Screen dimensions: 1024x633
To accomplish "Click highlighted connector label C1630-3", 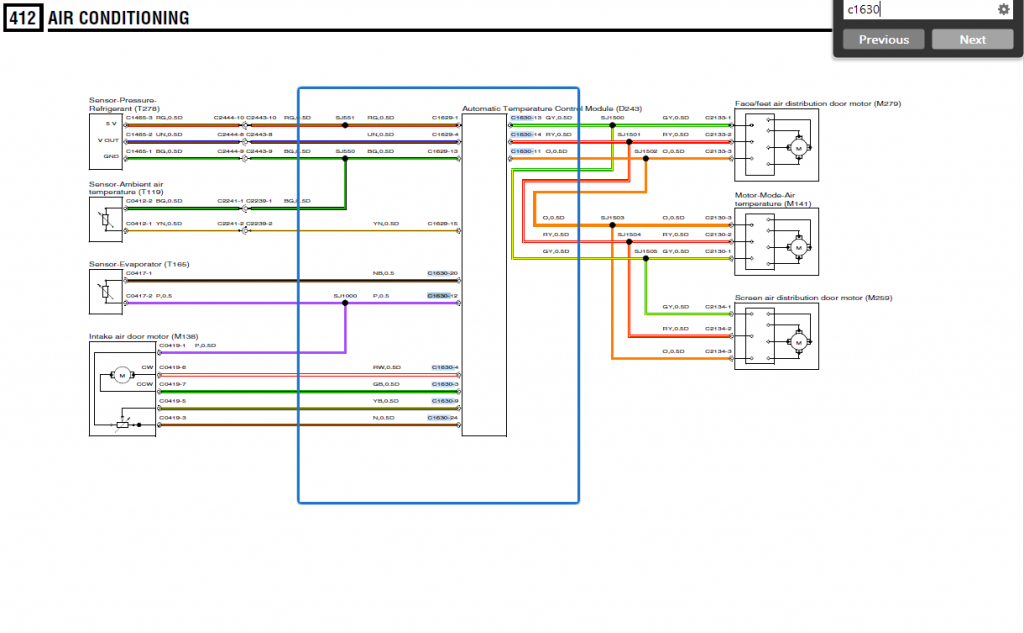I will tap(445, 384).
